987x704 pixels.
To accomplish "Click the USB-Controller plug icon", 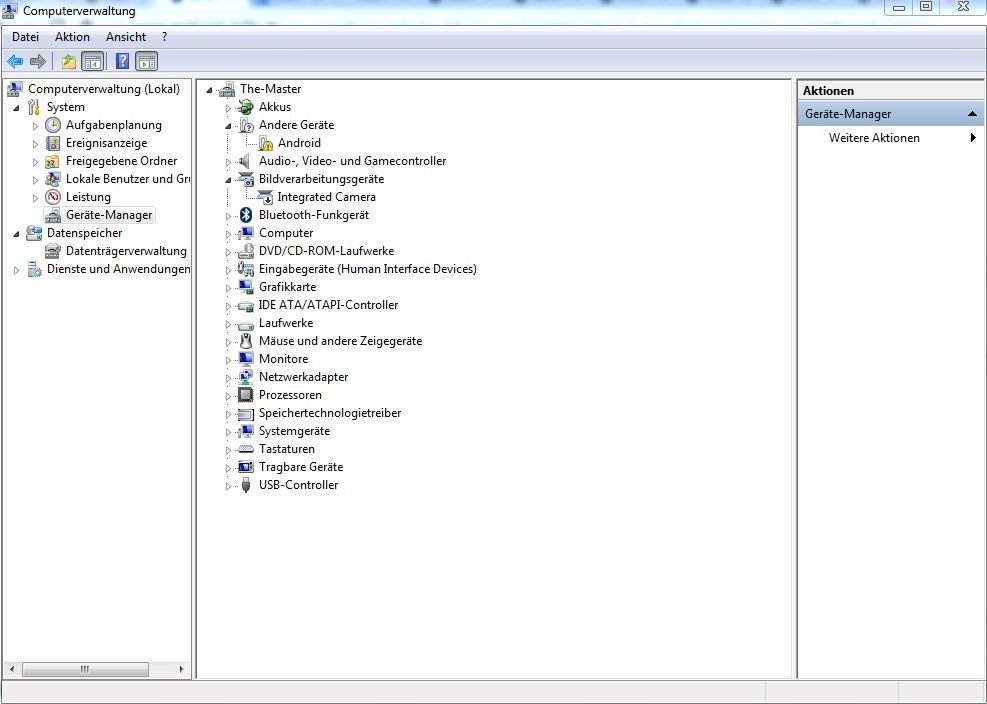I will pos(246,485).
